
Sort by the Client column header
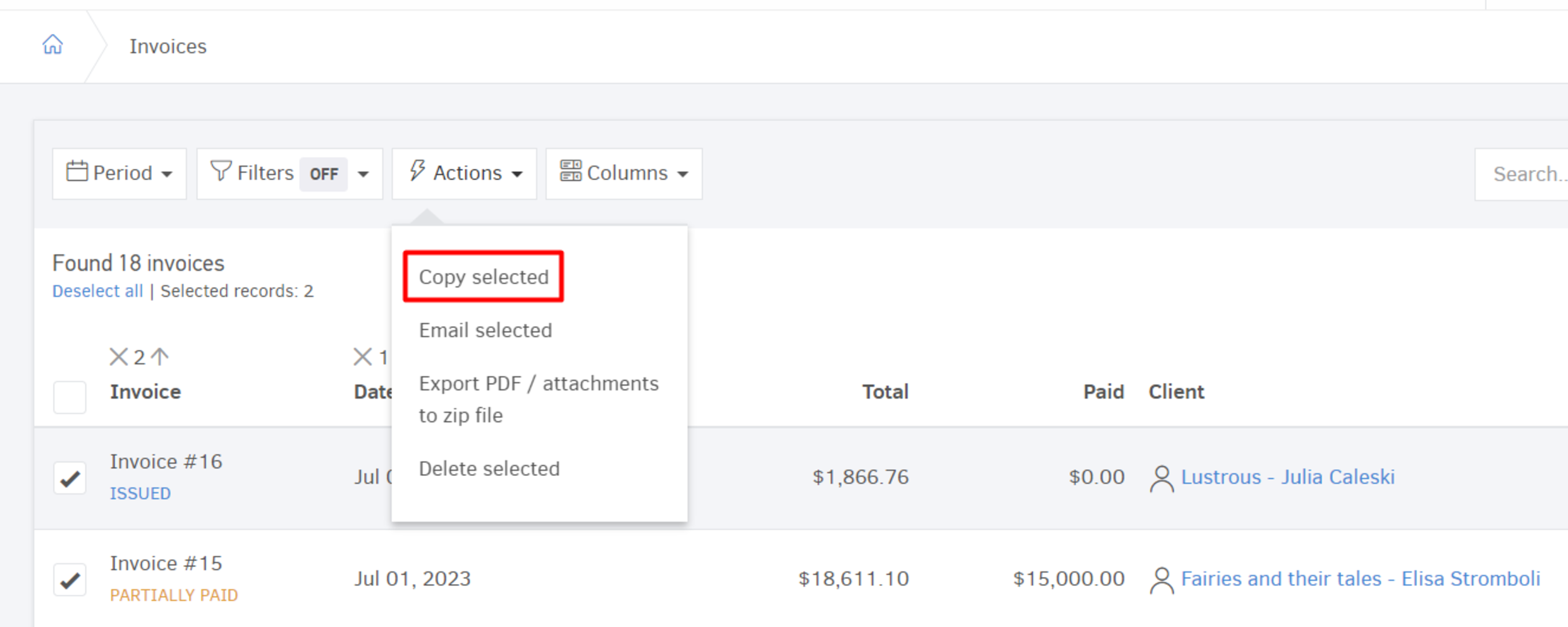coord(1177,392)
